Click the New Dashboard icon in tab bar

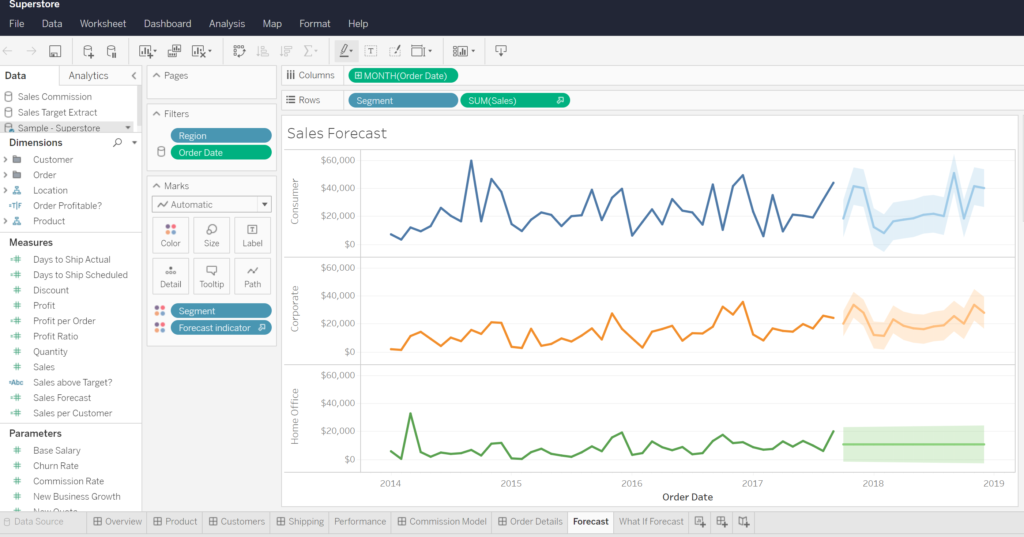point(721,521)
